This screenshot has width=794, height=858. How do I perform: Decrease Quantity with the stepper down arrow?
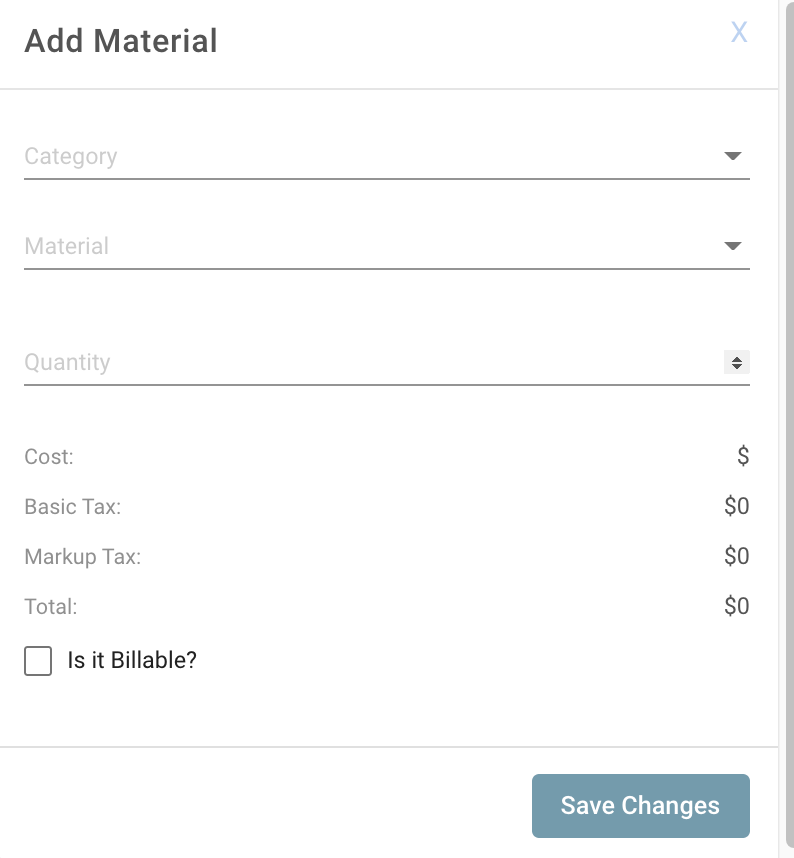[x=737, y=367]
